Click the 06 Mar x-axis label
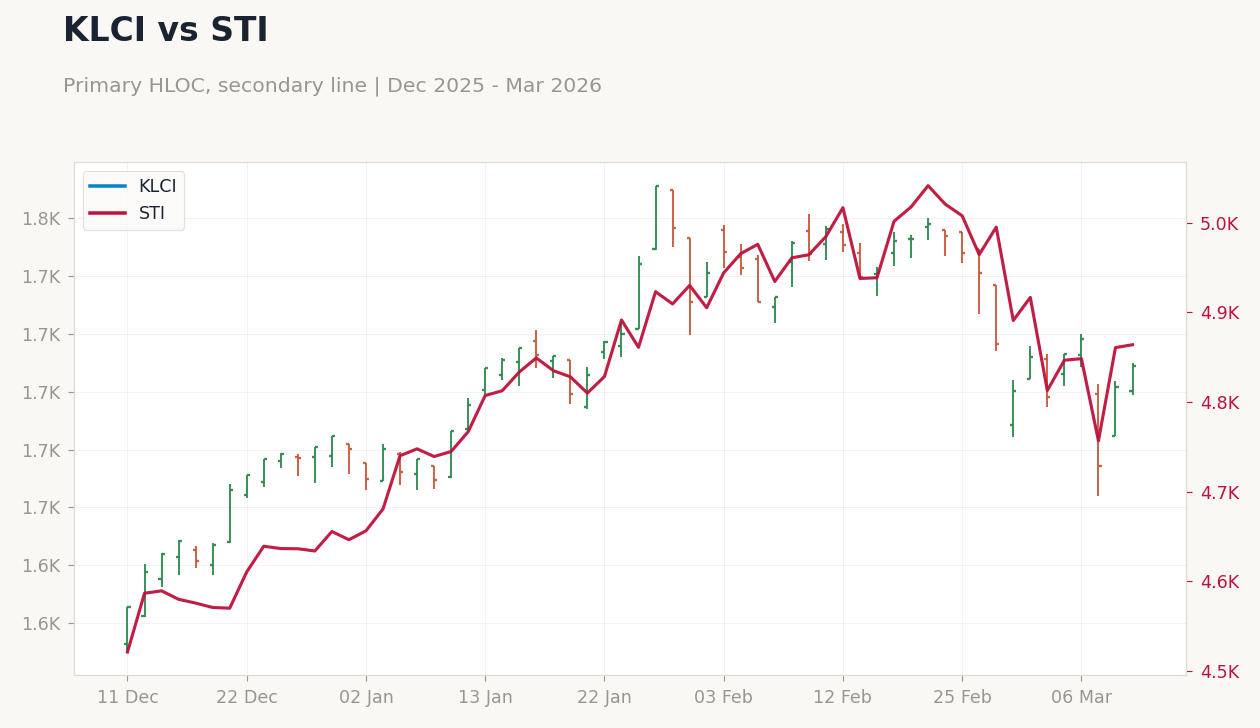 click(x=1081, y=697)
